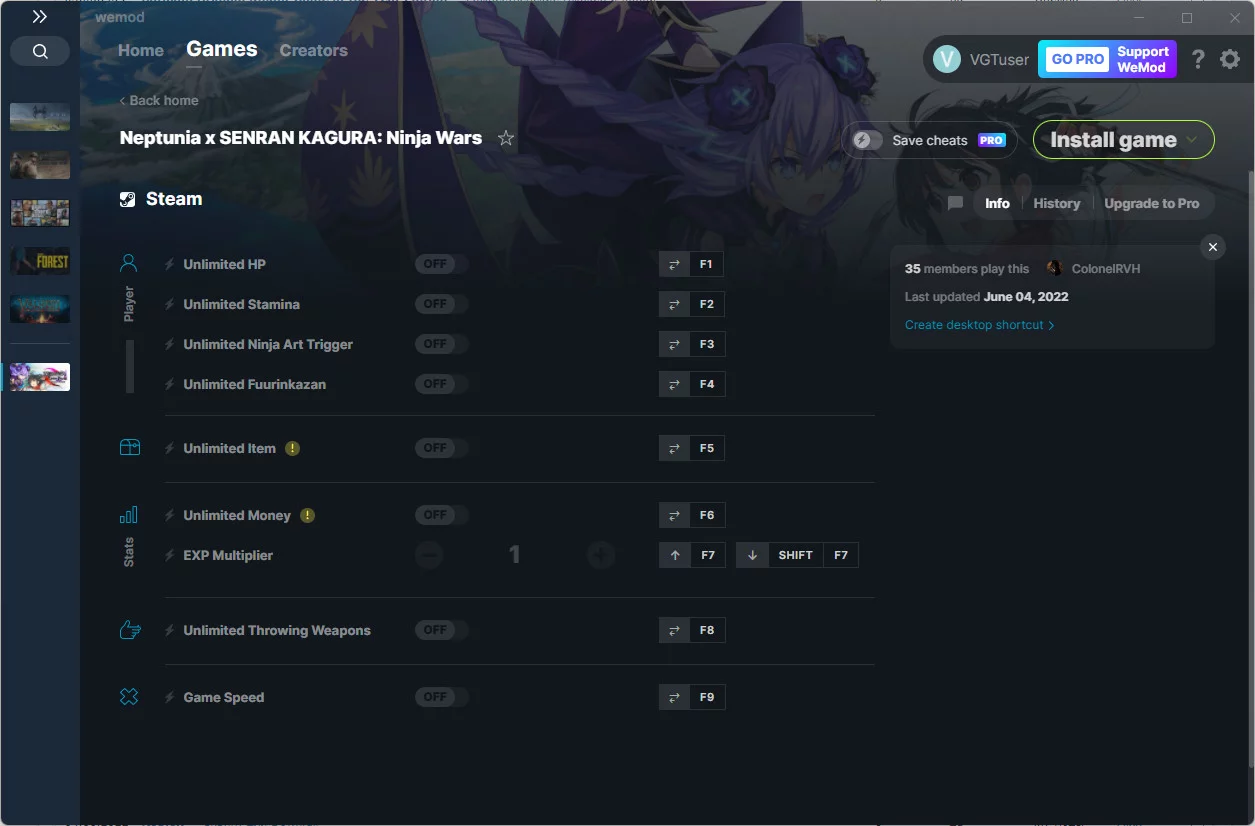Switch to the Games tab
Screen dimensions: 1255x826
click(x=222, y=49)
